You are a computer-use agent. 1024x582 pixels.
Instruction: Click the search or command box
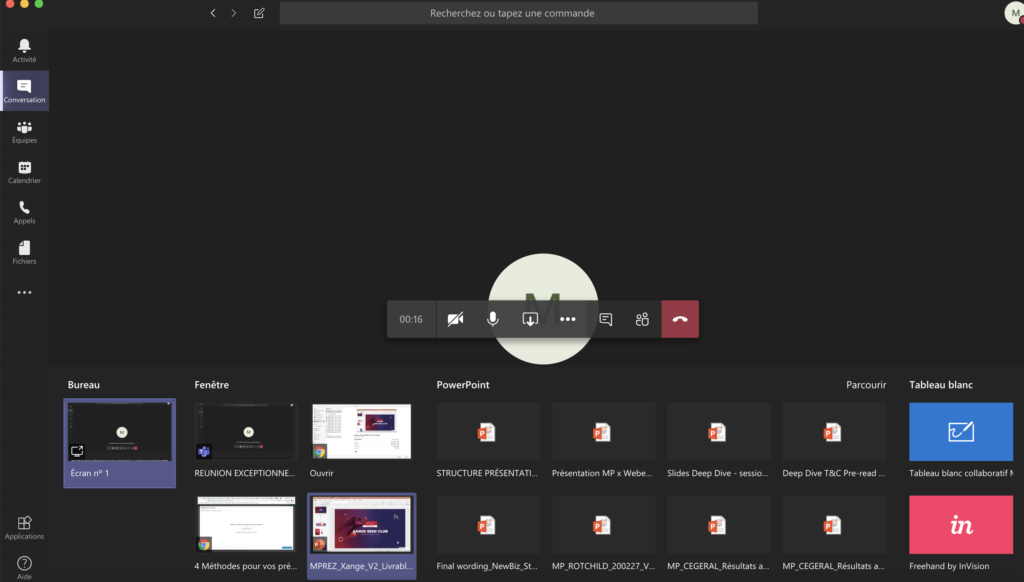point(519,13)
